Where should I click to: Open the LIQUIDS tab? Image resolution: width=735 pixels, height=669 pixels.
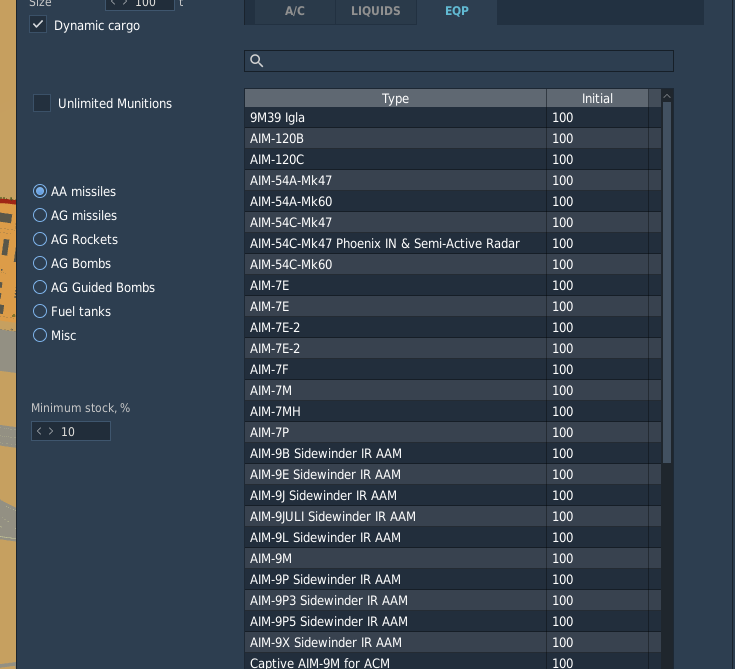tap(376, 11)
